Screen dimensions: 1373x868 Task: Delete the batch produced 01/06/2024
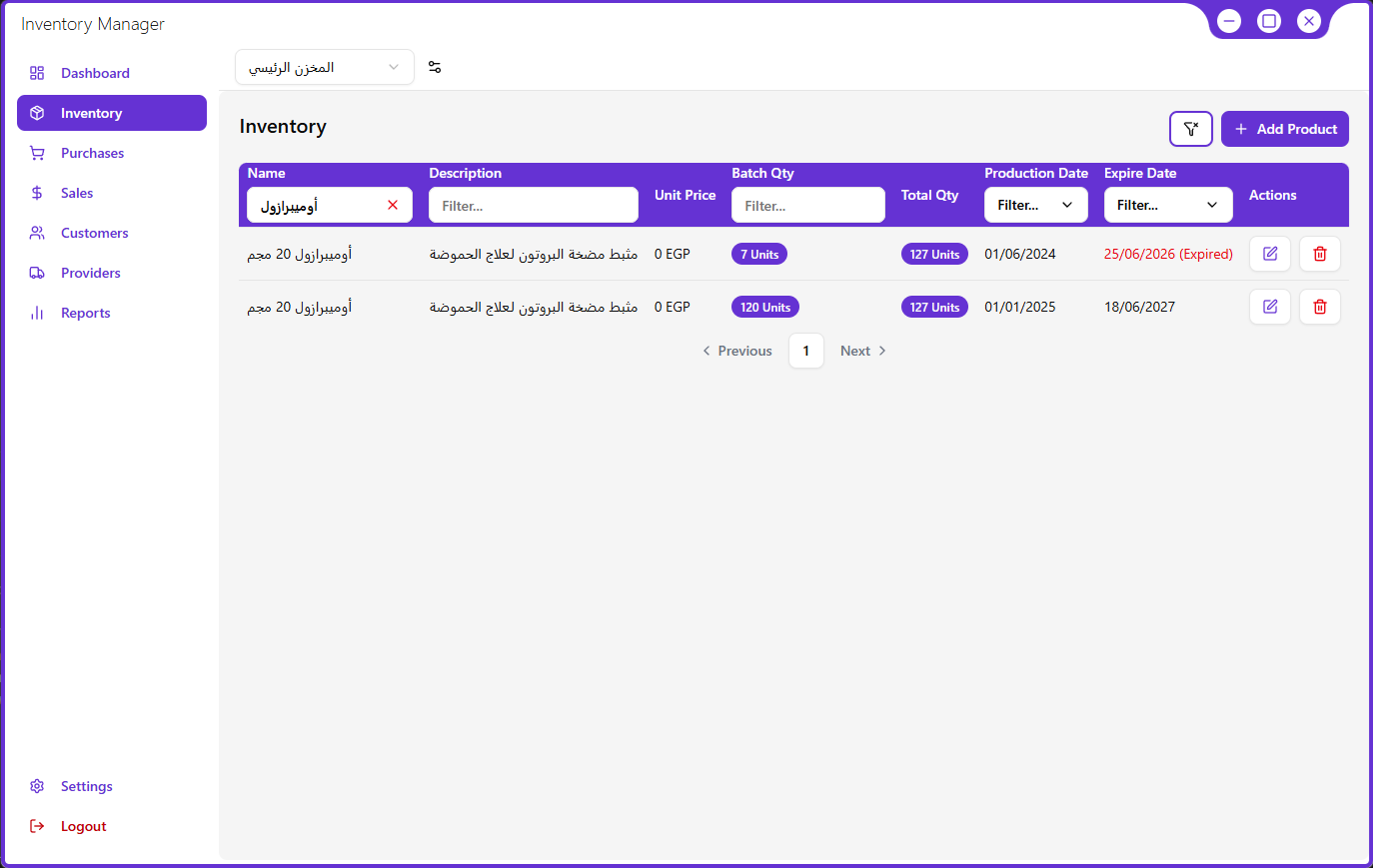tap(1320, 254)
